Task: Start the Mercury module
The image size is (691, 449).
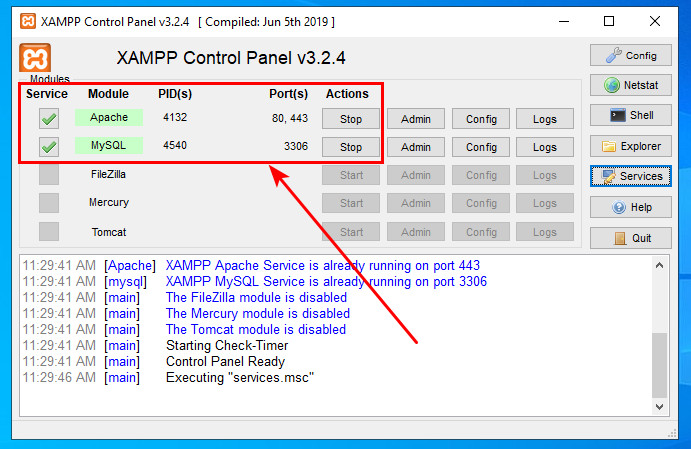Action: pos(351,203)
